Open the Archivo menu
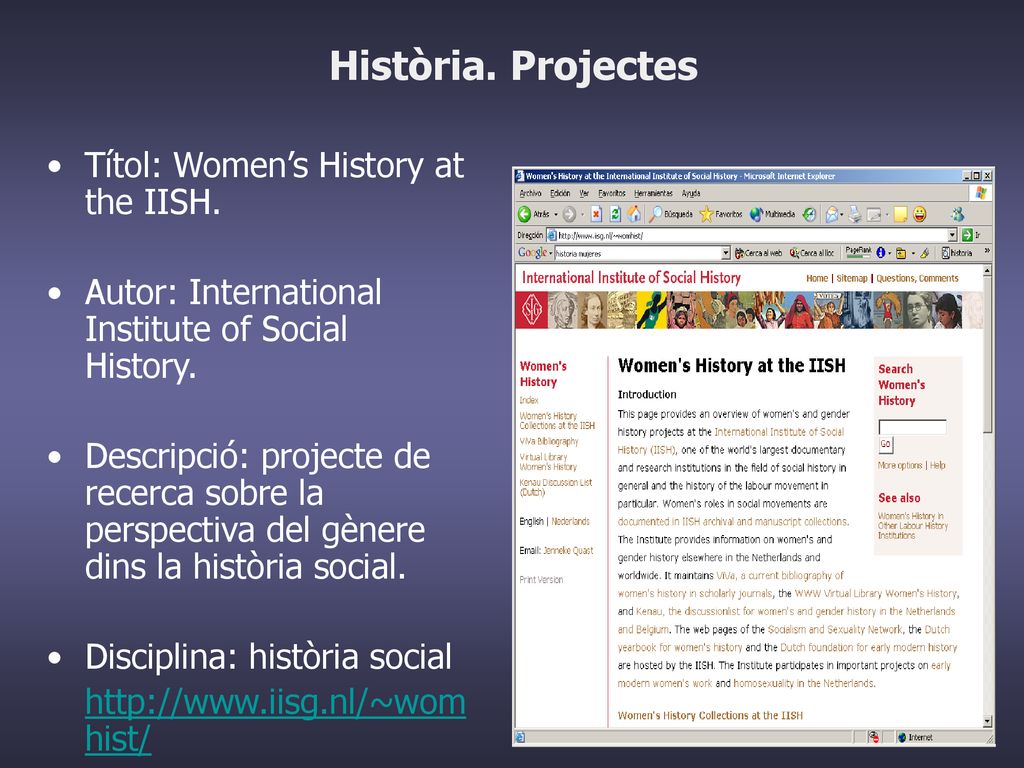 tap(531, 193)
